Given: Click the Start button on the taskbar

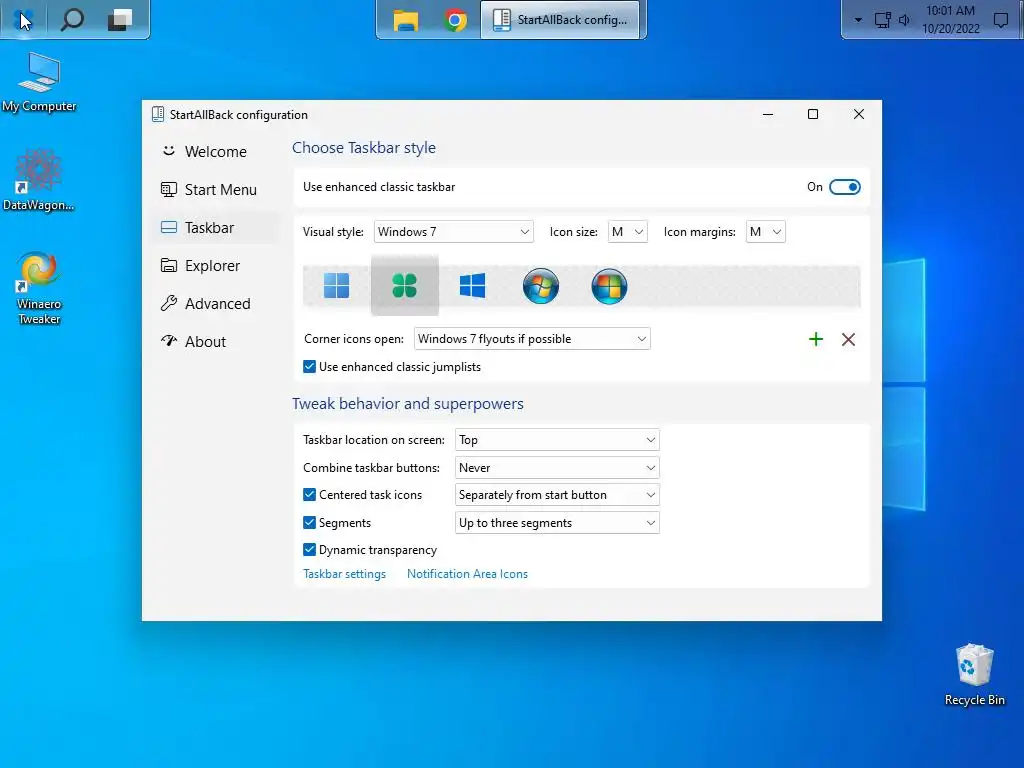Looking at the screenshot, I should tap(23, 20).
